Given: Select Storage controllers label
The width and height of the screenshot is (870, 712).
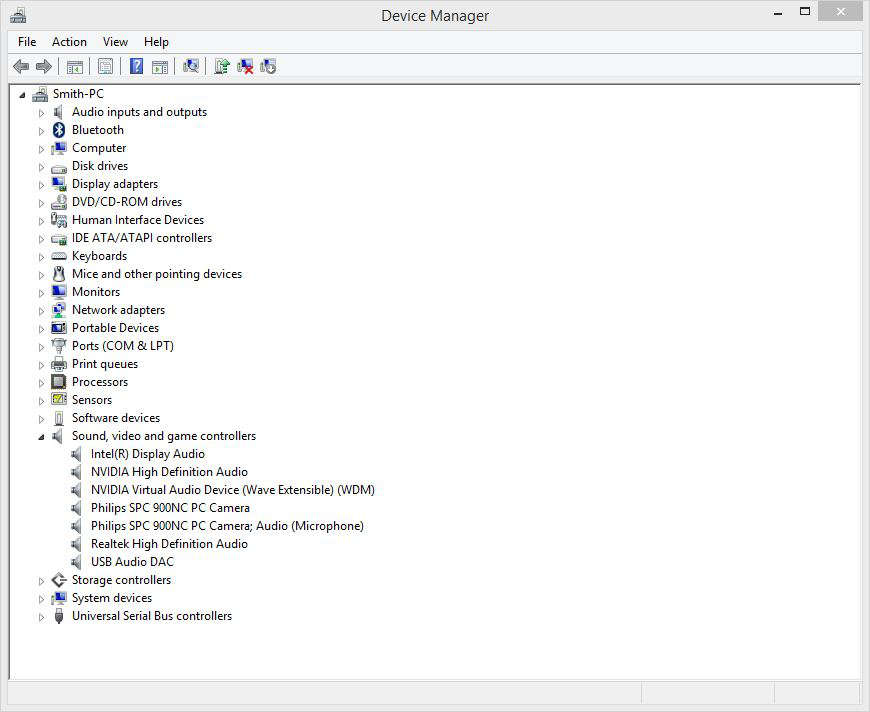Looking at the screenshot, I should click(x=122, y=580).
